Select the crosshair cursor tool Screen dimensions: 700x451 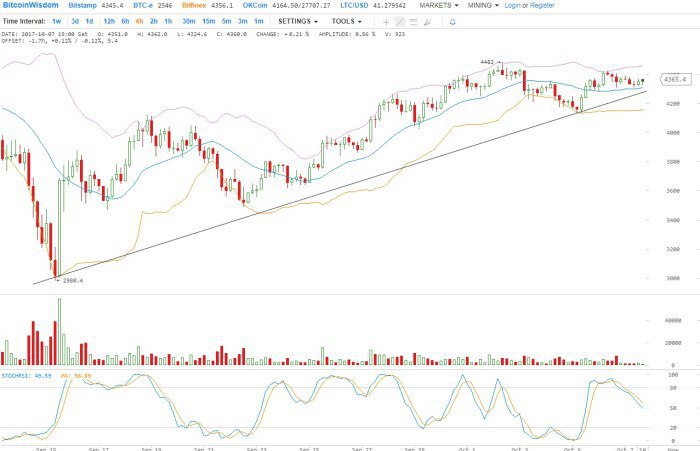(386, 22)
